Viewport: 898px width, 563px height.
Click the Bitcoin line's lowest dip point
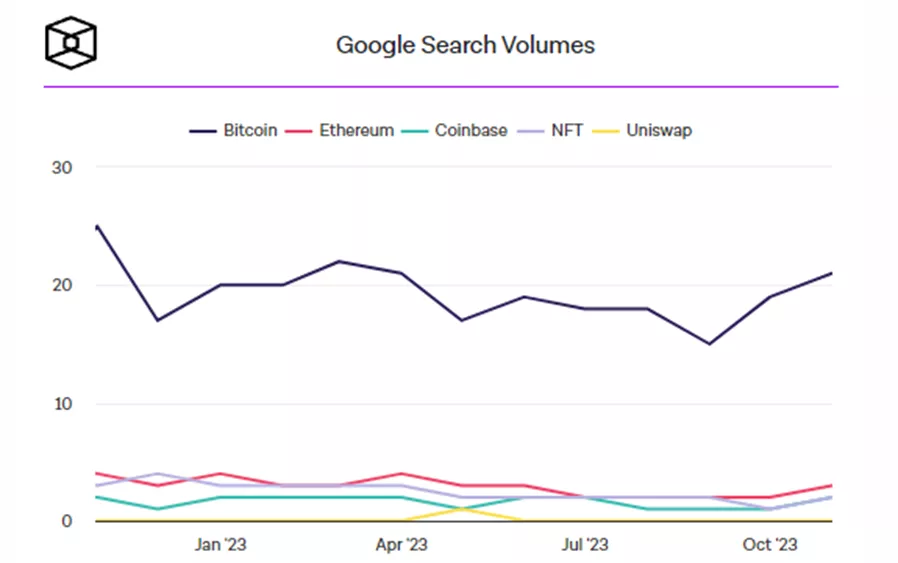tap(709, 344)
